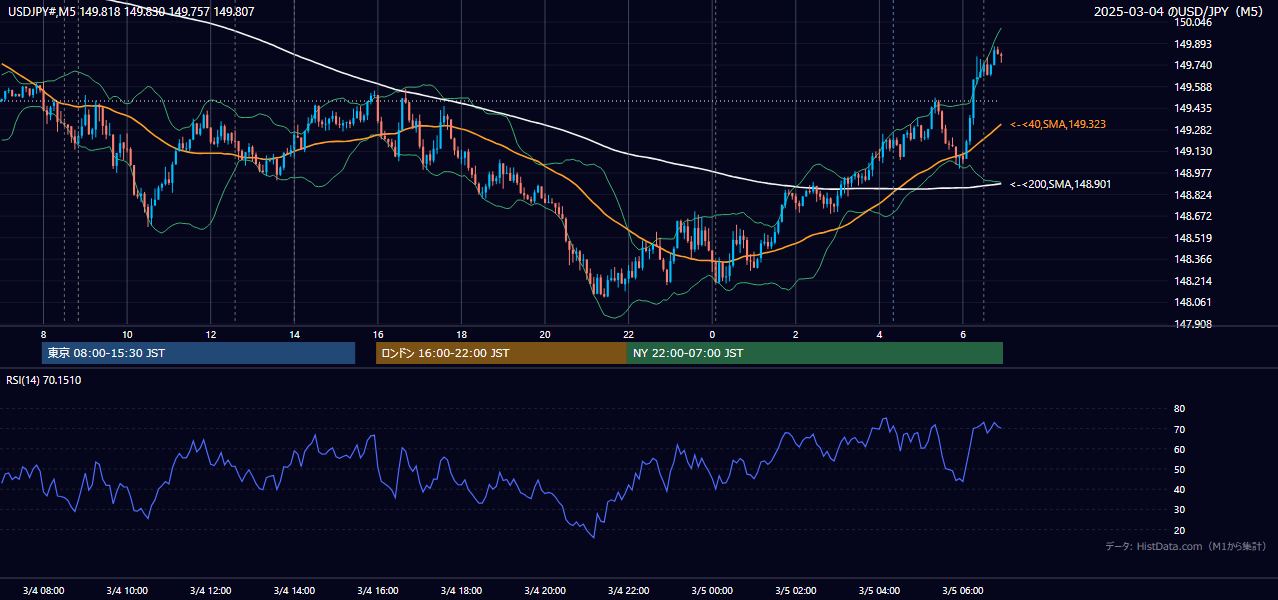Viewport: 1278px width, 600px height.
Task: Click hour label 10 under the price chart
Action: pos(127,334)
